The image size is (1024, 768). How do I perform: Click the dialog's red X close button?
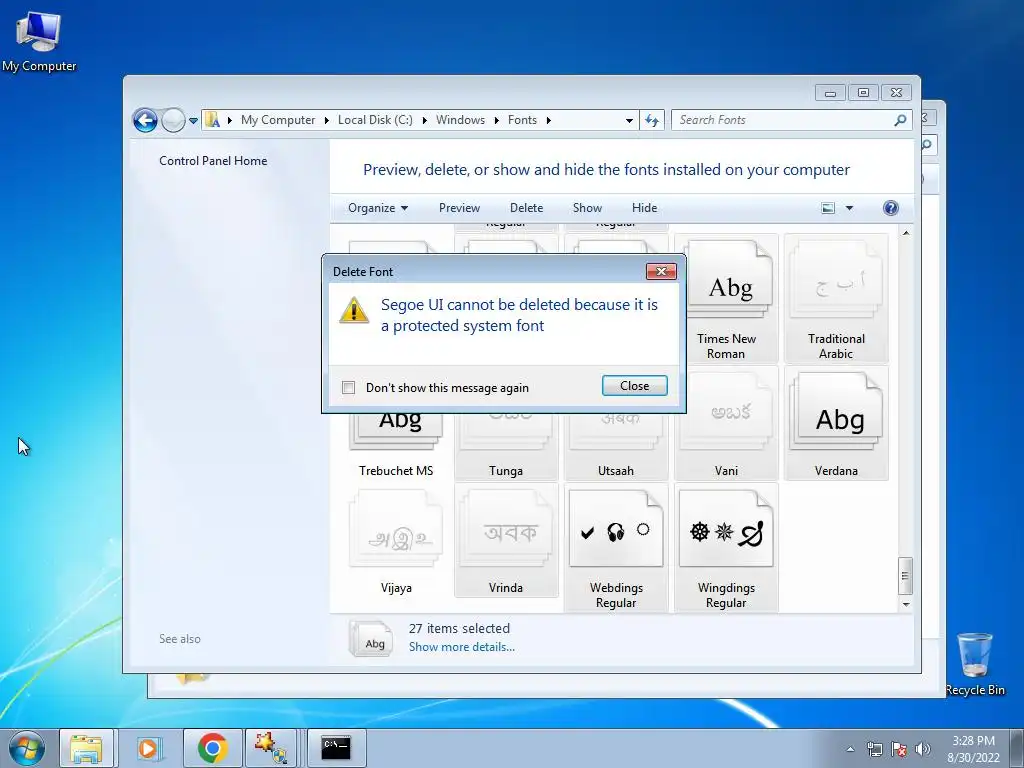point(661,272)
